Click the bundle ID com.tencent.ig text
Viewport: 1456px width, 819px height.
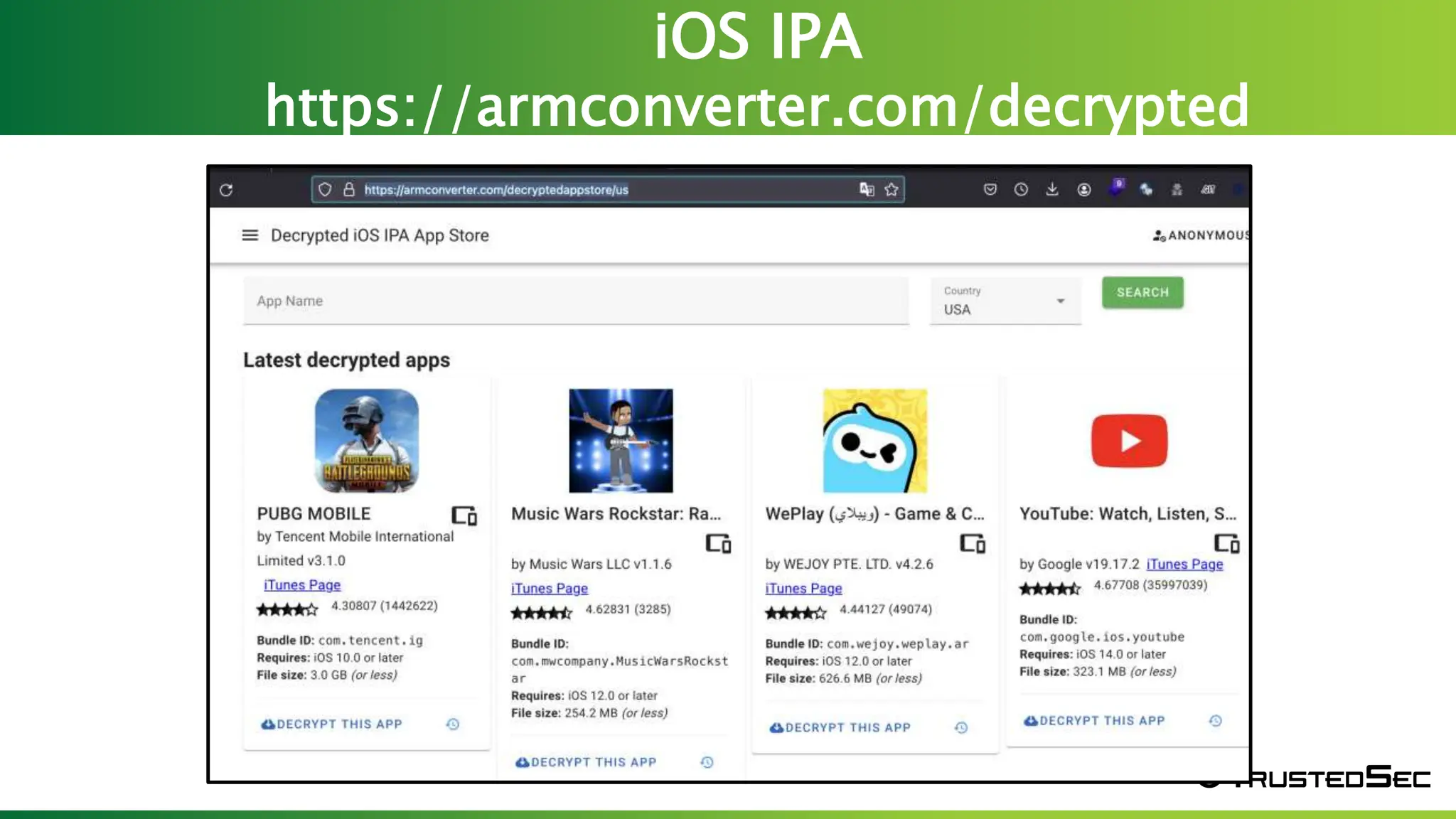pos(370,641)
